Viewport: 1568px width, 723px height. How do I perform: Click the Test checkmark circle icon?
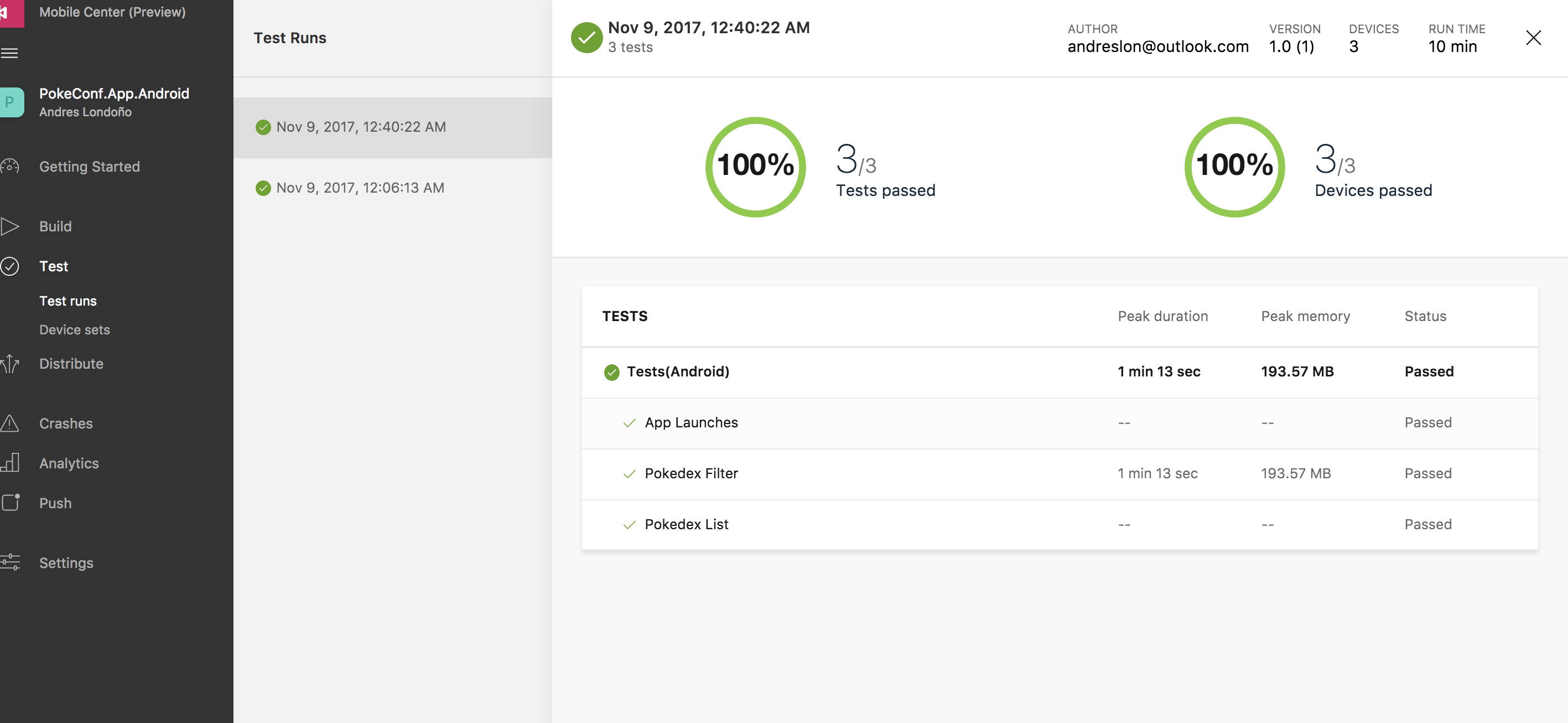coord(10,266)
